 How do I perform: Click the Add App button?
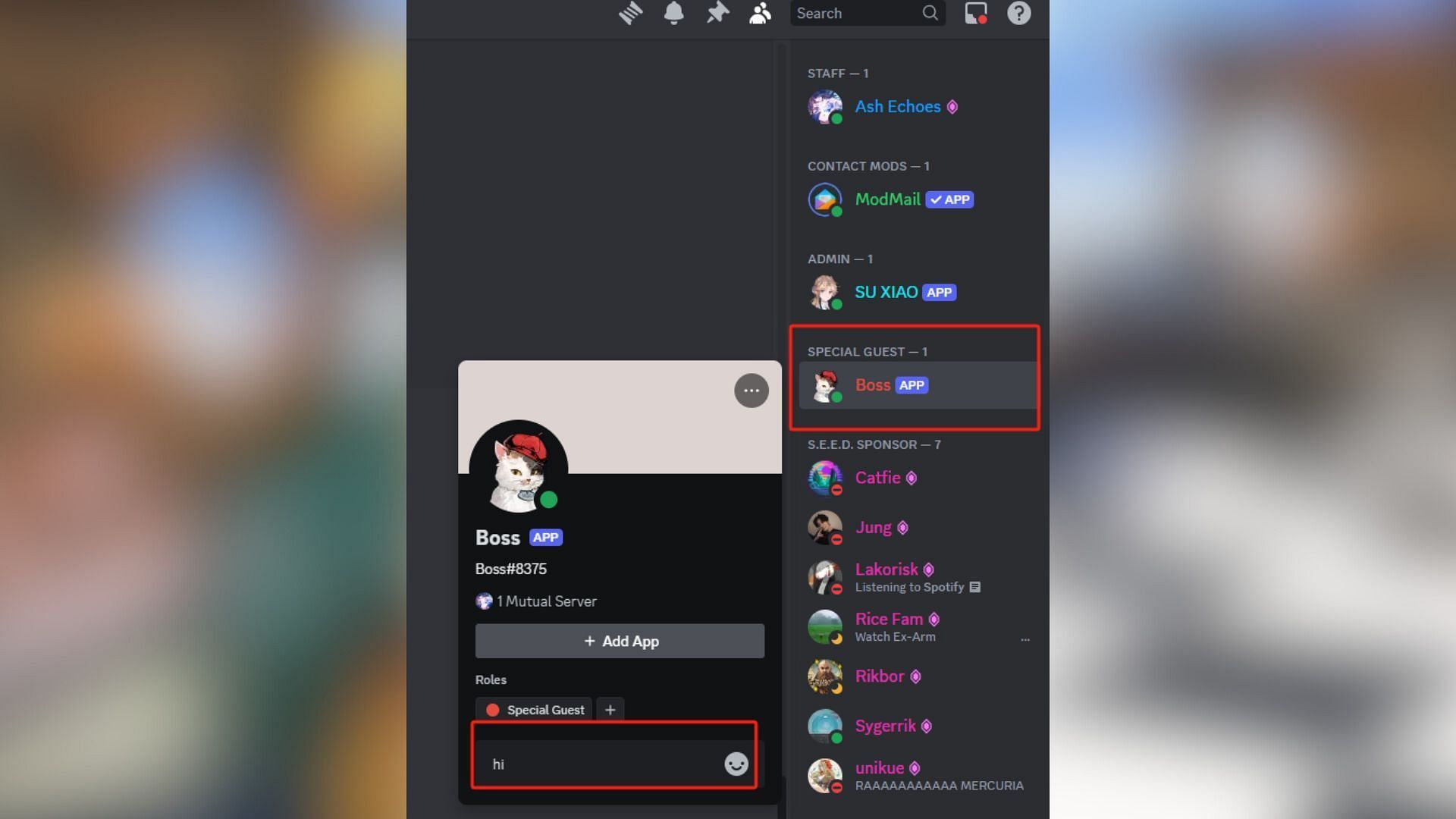point(620,640)
